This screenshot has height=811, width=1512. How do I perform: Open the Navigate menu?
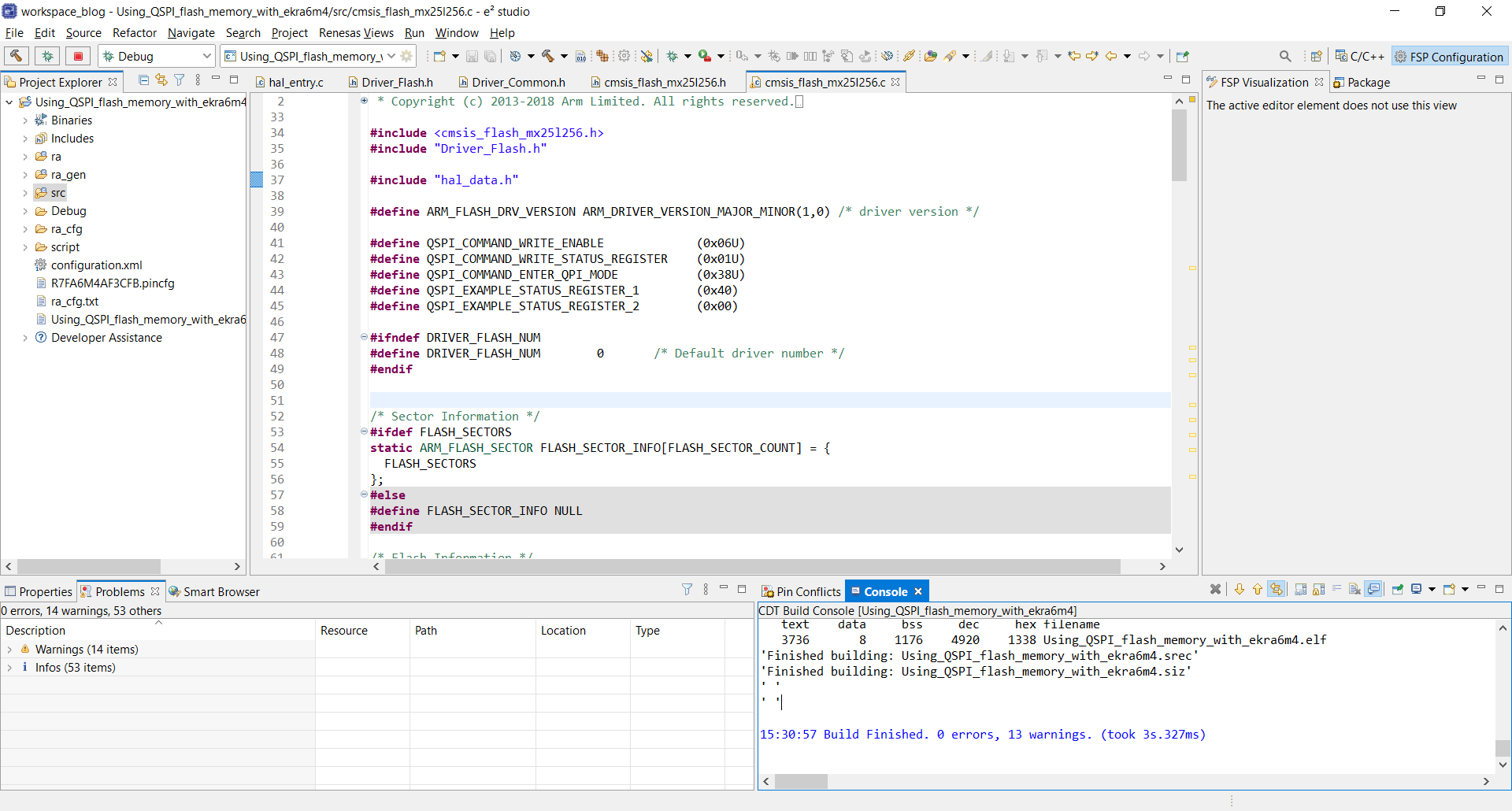point(191,33)
